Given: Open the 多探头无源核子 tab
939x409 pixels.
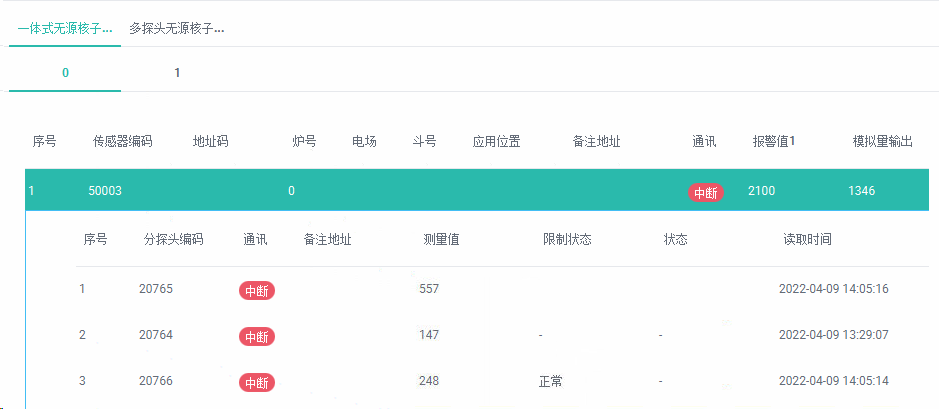Looking at the screenshot, I should [177, 29].
